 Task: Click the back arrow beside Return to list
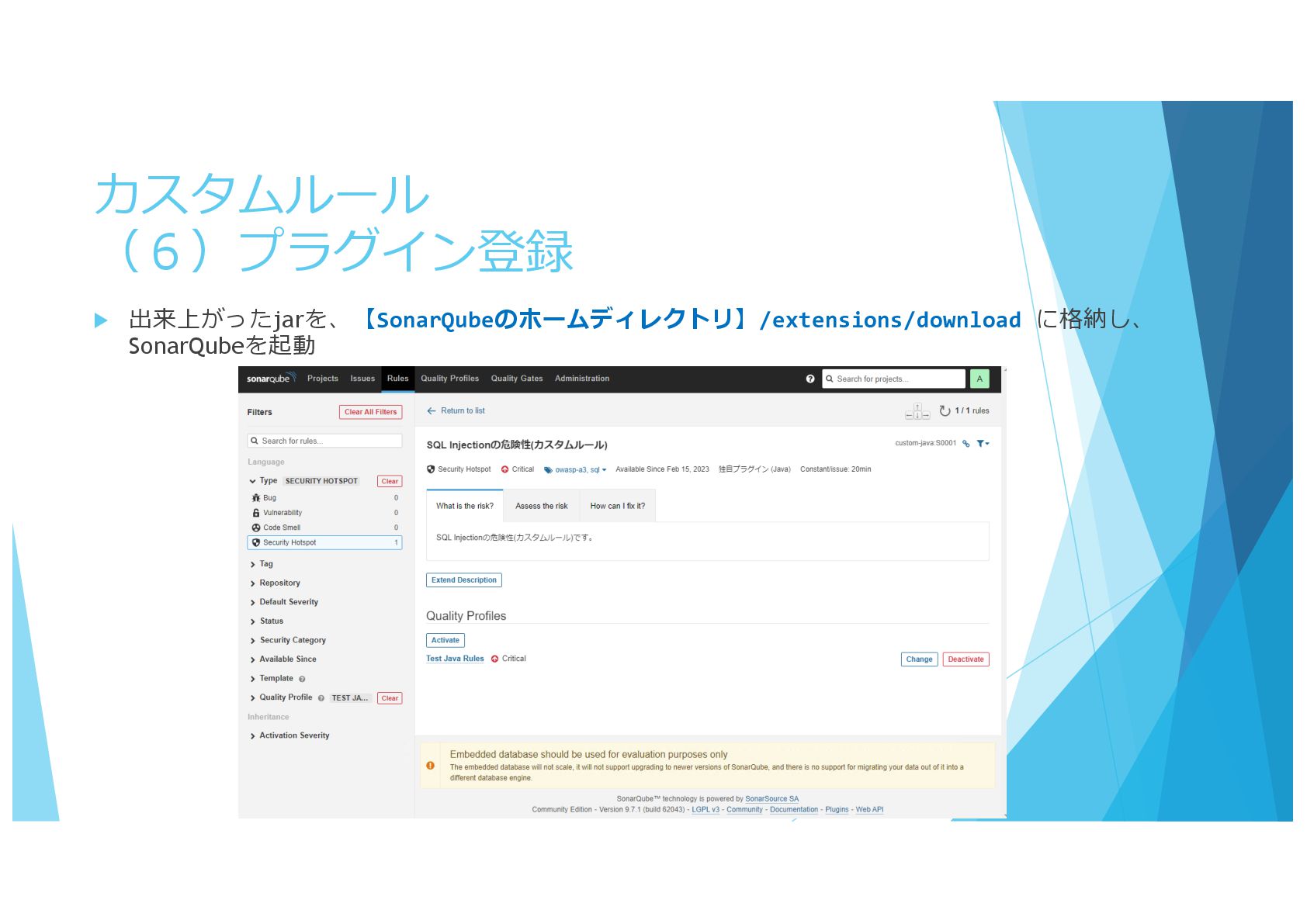point(432,411)
